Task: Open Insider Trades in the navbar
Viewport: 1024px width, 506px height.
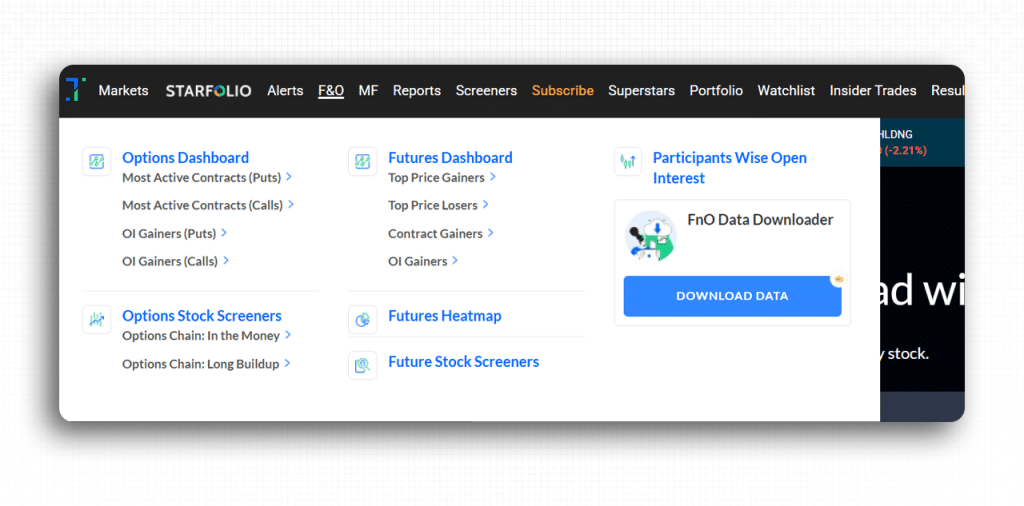Action: click(872, 91)
